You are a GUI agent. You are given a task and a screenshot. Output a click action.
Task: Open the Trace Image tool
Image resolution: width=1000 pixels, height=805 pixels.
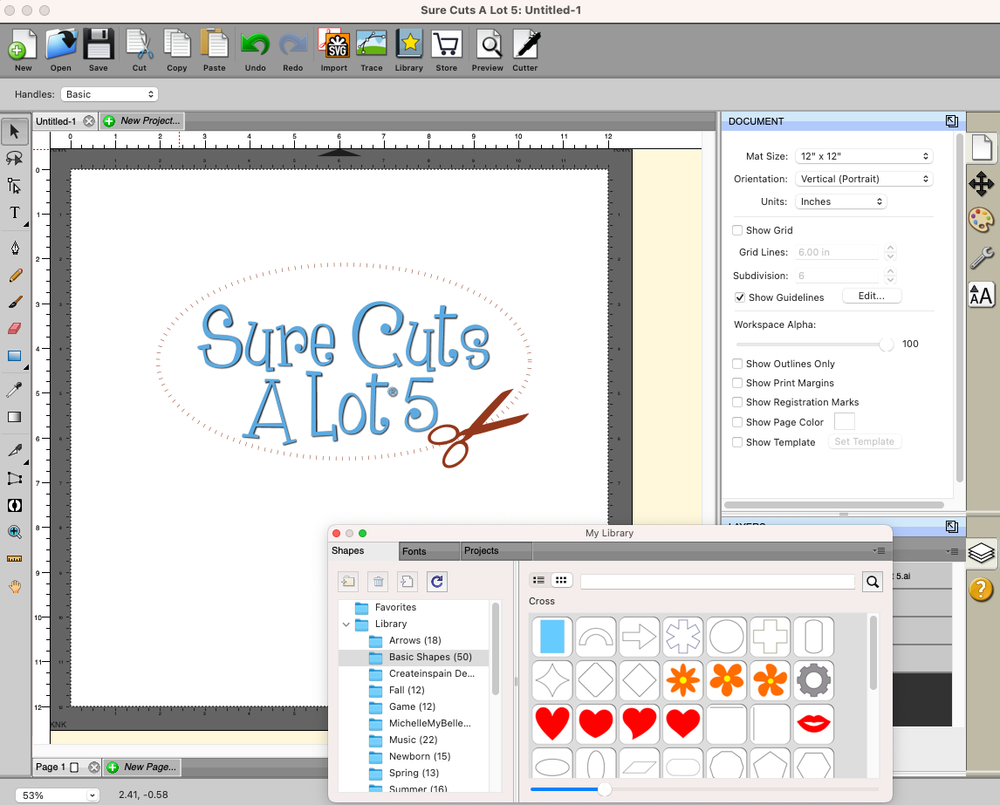tap(371, 45)
